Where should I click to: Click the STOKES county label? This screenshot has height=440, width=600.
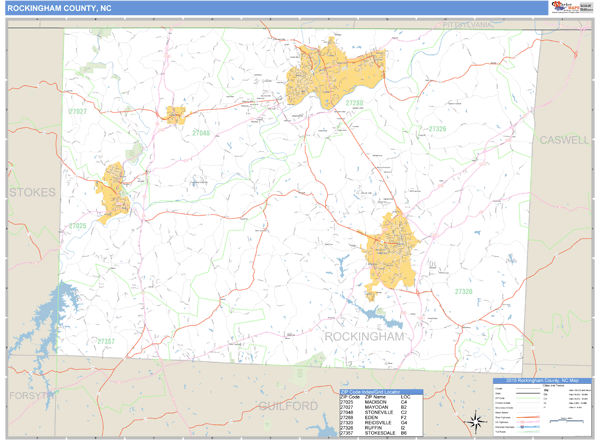[x=33, y=191]
